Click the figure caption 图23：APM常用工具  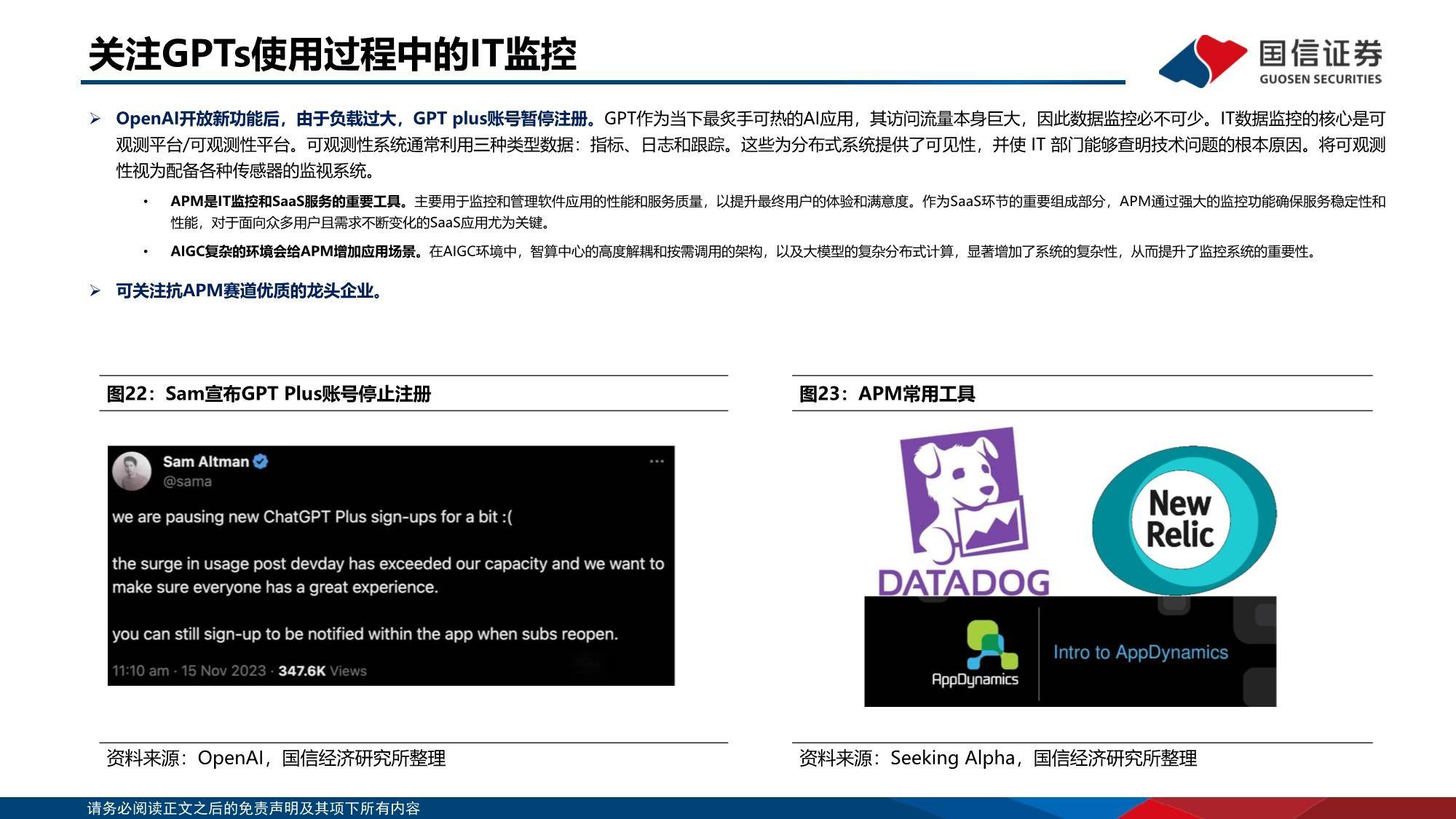point(887,394)
